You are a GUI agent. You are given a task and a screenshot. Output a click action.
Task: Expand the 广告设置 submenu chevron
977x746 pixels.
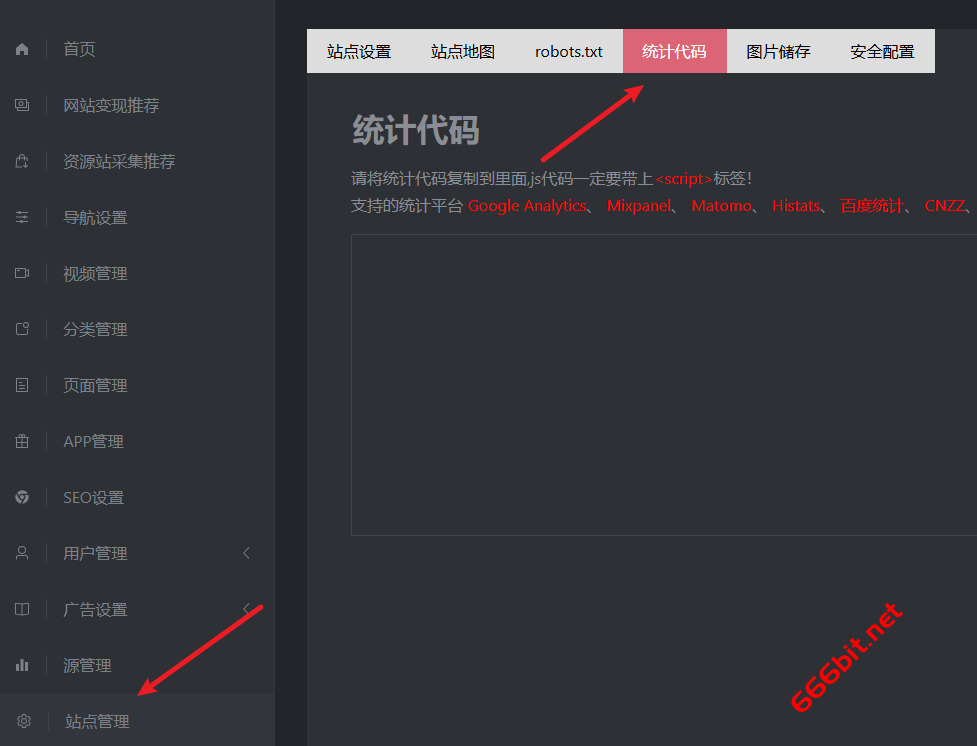tap(246, 608)
